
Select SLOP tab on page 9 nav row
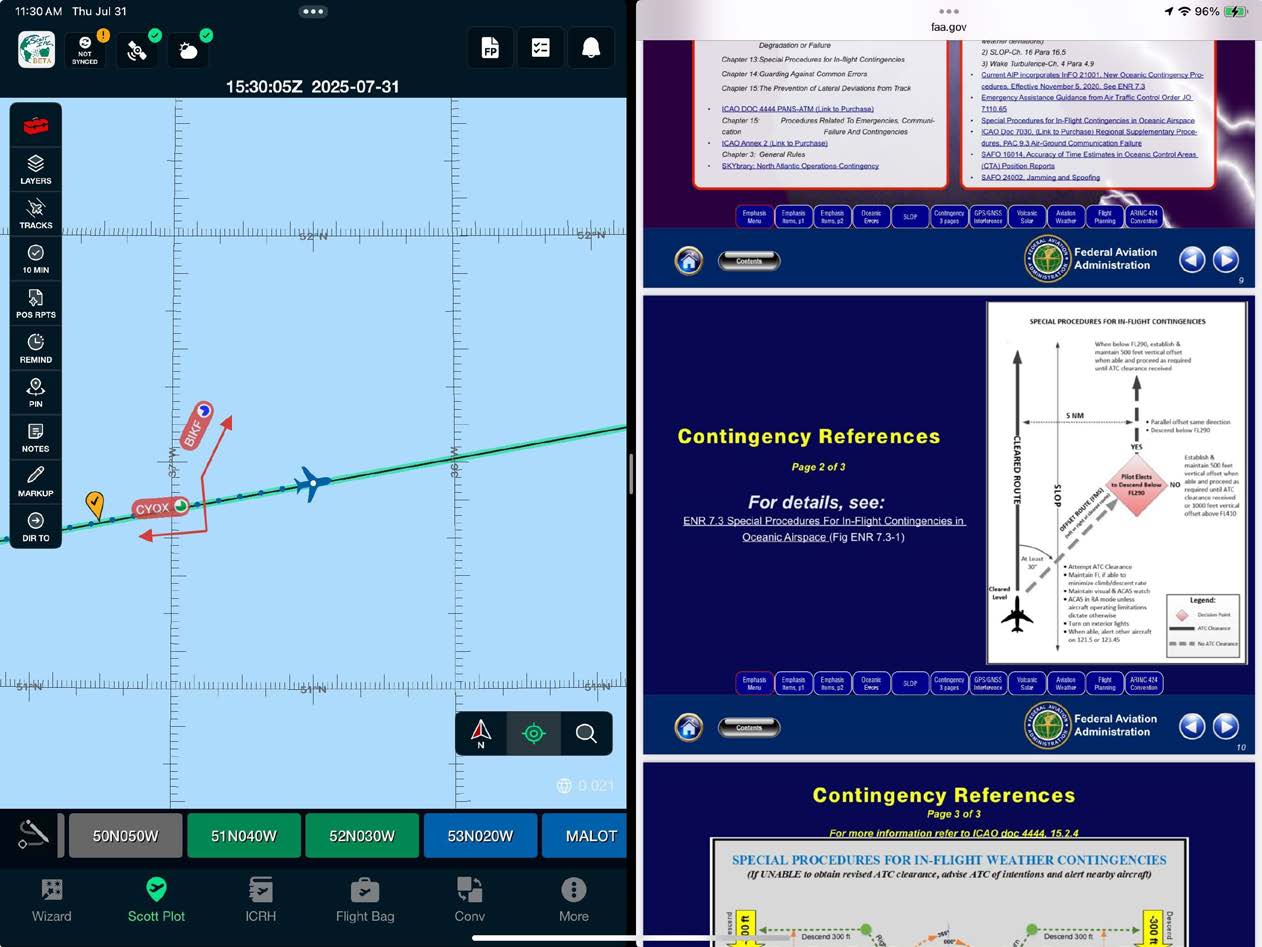pyautogui.click(x=910, y=216)
